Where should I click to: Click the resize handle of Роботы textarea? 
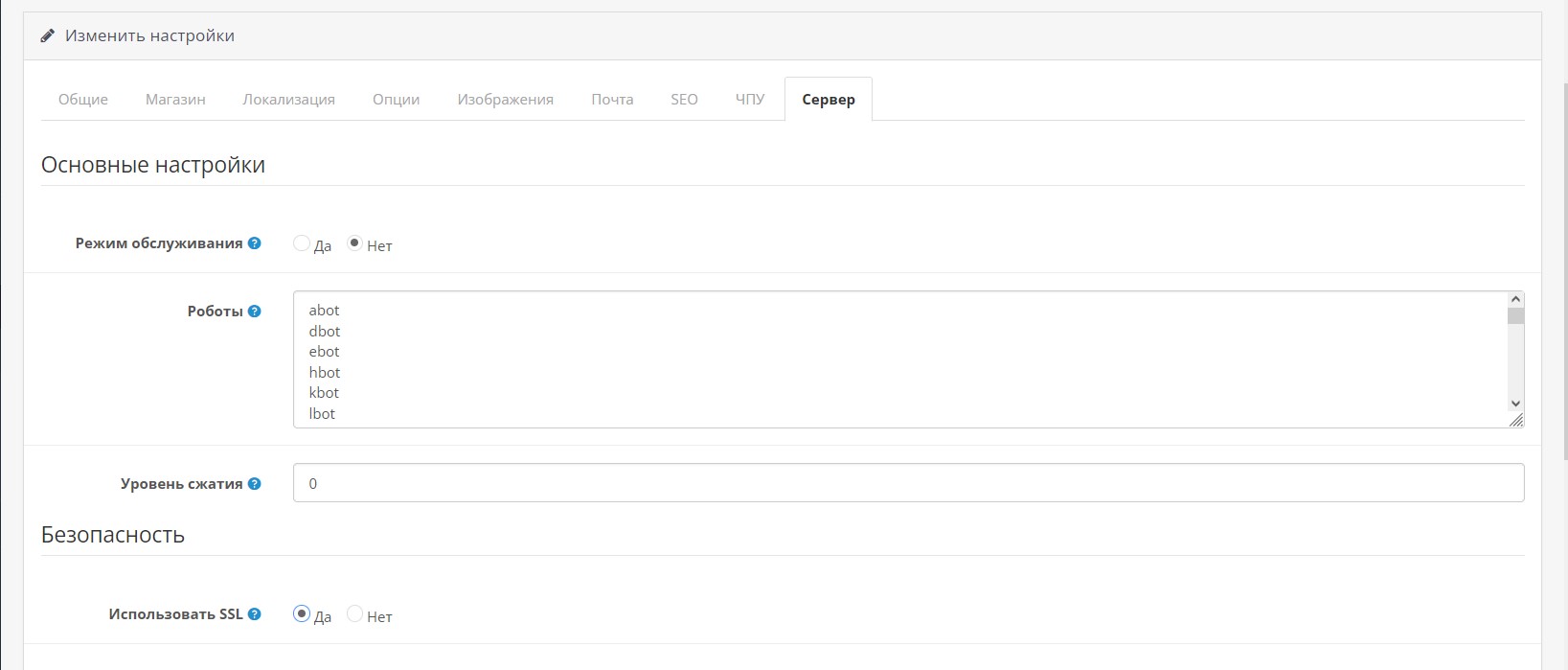point(1516,420)
